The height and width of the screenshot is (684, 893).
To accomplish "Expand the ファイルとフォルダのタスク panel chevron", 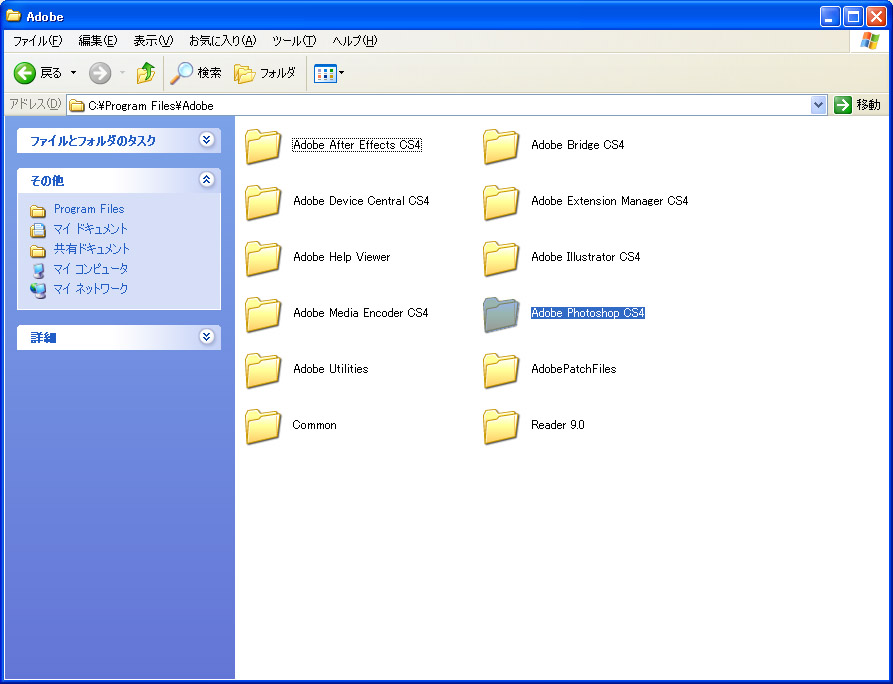I will click(206, 140).
